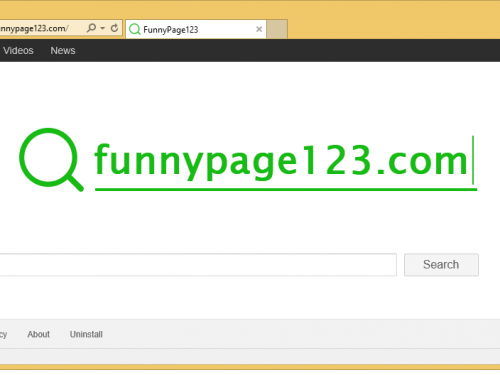Open the About link in footer
Viewport: 500px width, 375px height.
(38, 334)
